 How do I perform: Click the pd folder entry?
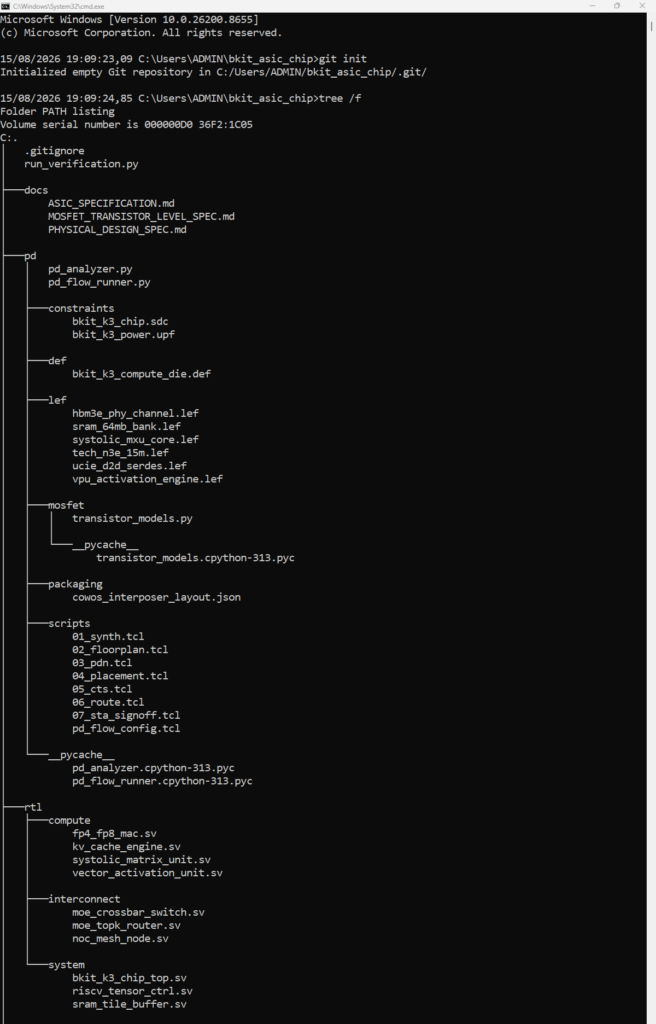point(30,256)
